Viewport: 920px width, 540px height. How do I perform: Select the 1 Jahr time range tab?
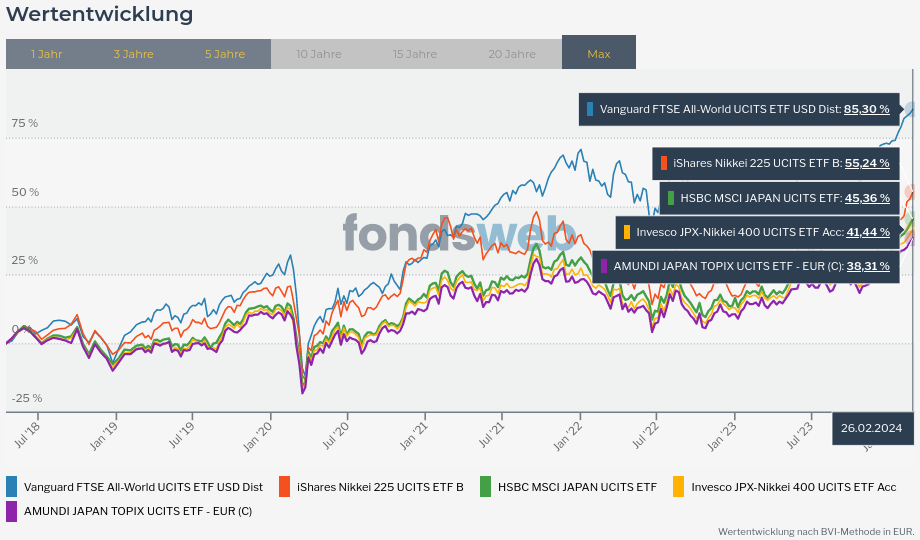(47, 54)
